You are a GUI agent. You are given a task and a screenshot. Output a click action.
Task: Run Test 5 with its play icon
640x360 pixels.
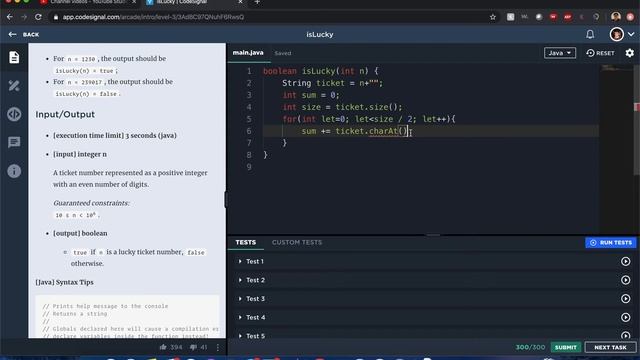point(625,336)
